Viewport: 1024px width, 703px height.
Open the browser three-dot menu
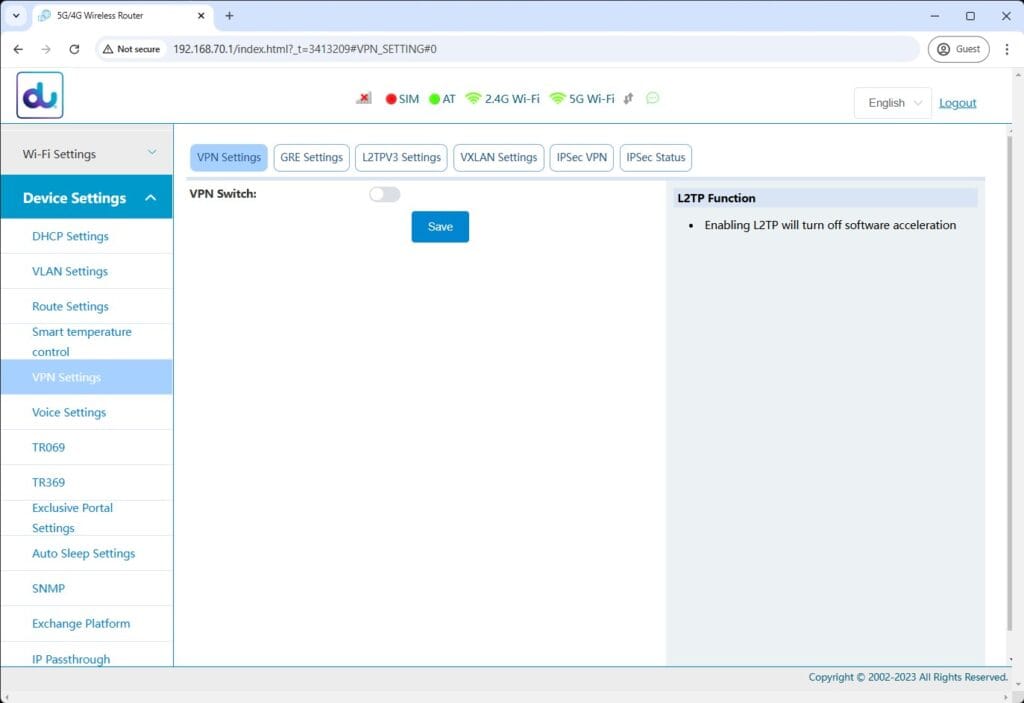tap(1006, 49)
